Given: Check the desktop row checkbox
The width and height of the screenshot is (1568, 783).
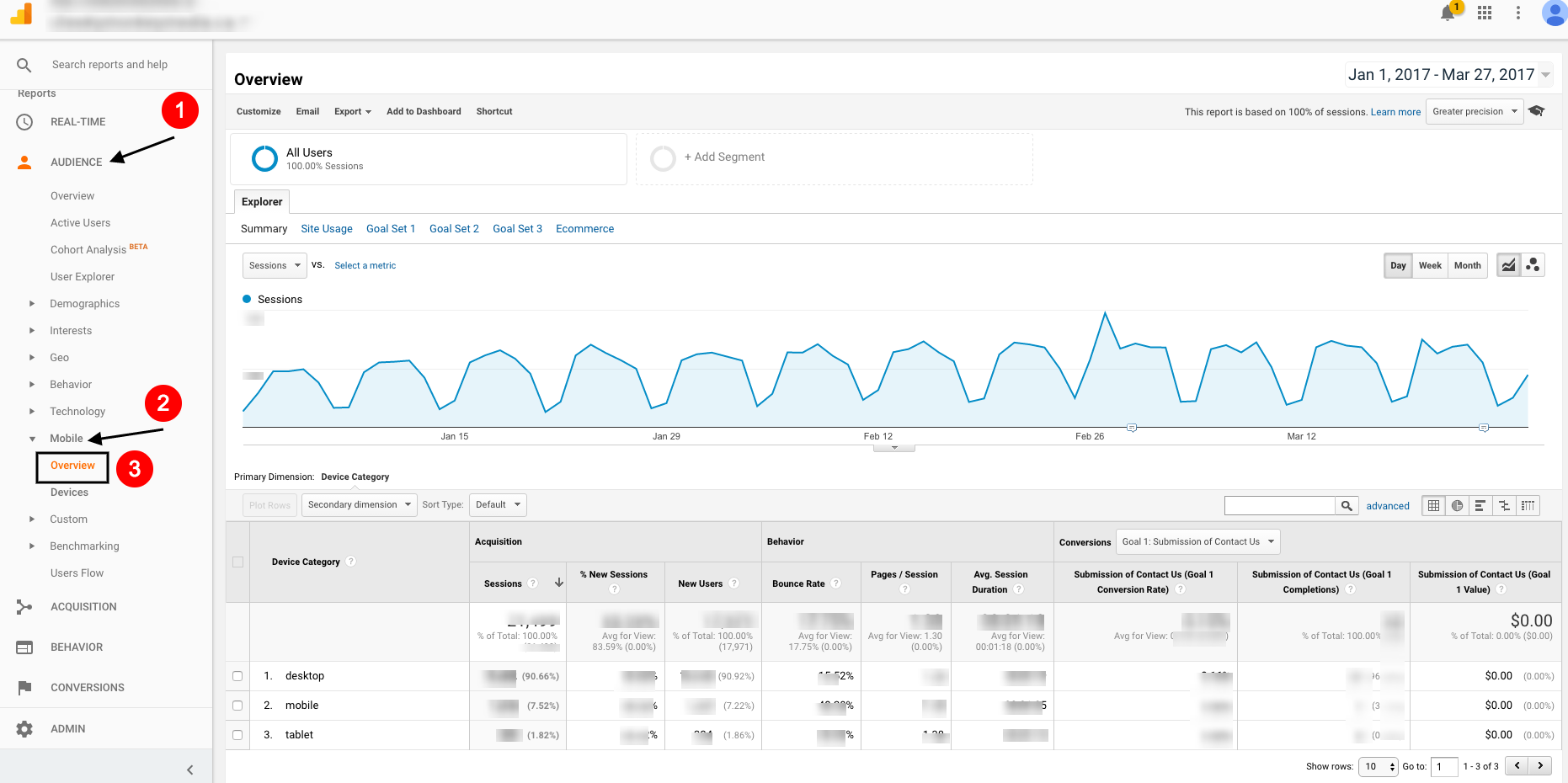Looking at the screenshot, I should tap(237, 676).
